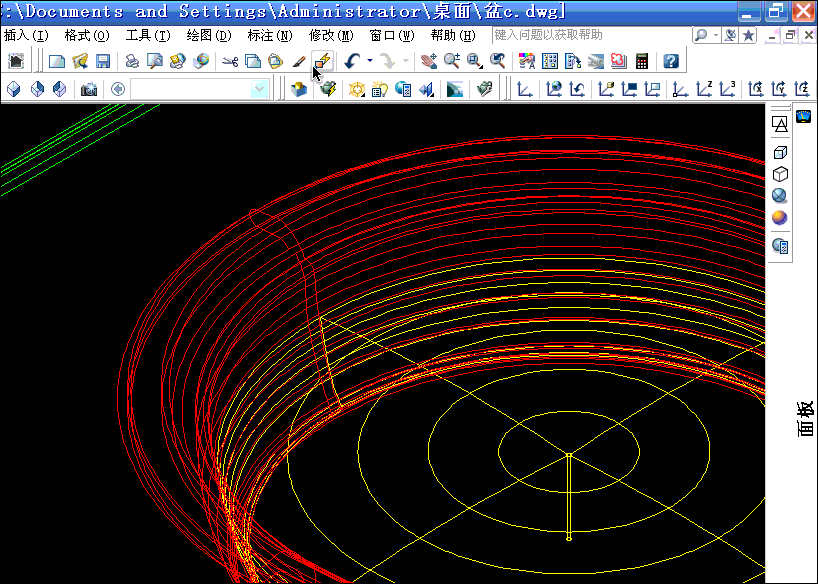Expand the Undo history dropdown arrow

369,61
